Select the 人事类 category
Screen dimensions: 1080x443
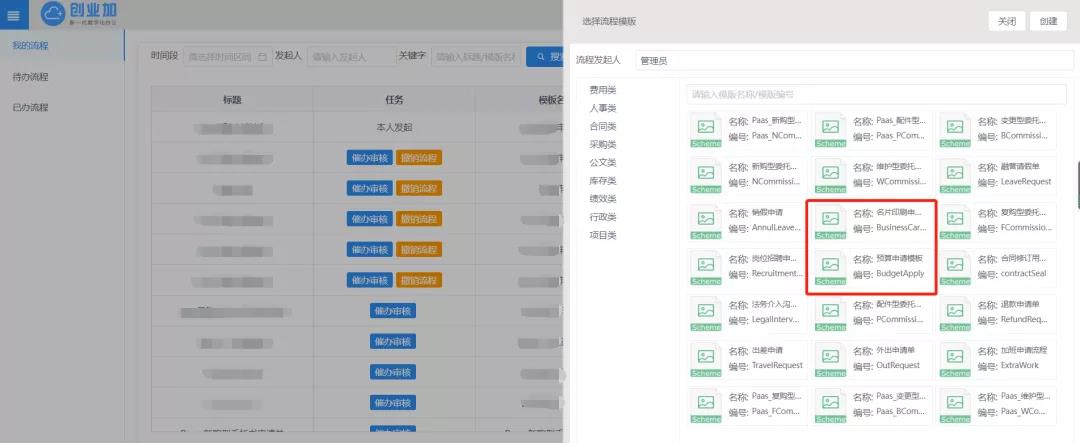coord(603,108)
